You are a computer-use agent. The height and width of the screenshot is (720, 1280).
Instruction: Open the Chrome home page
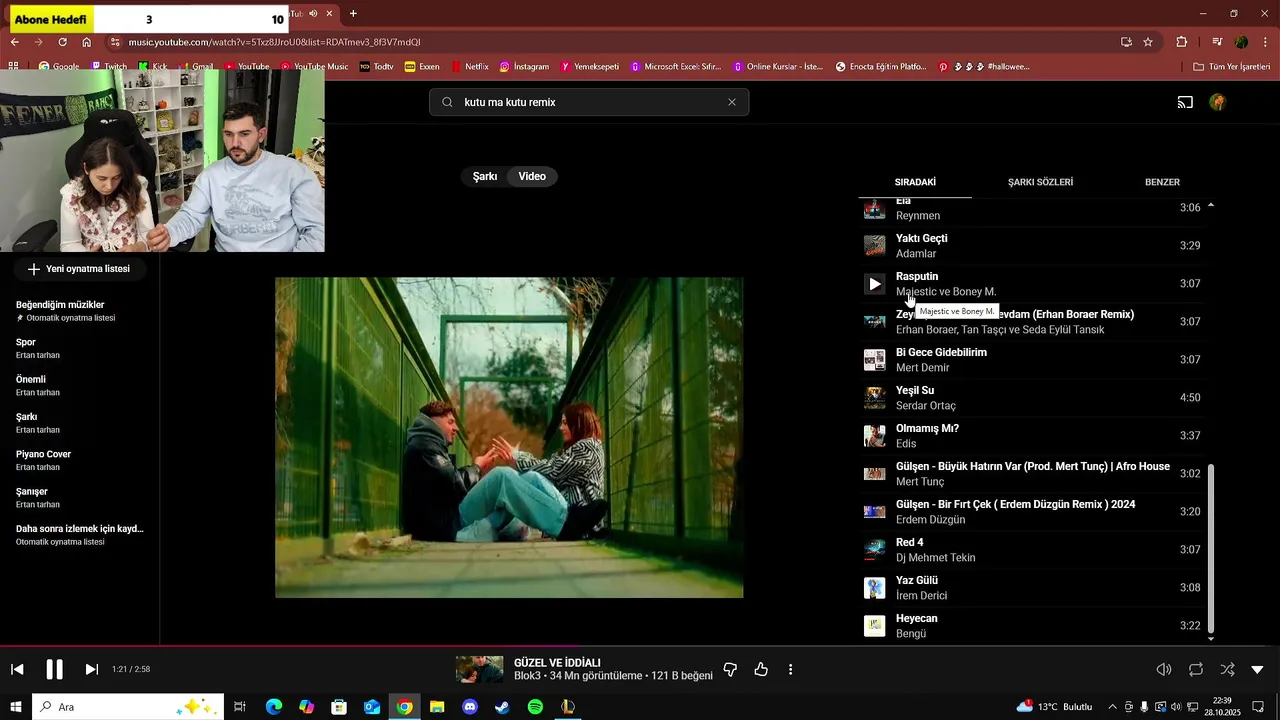pos(87,42)
